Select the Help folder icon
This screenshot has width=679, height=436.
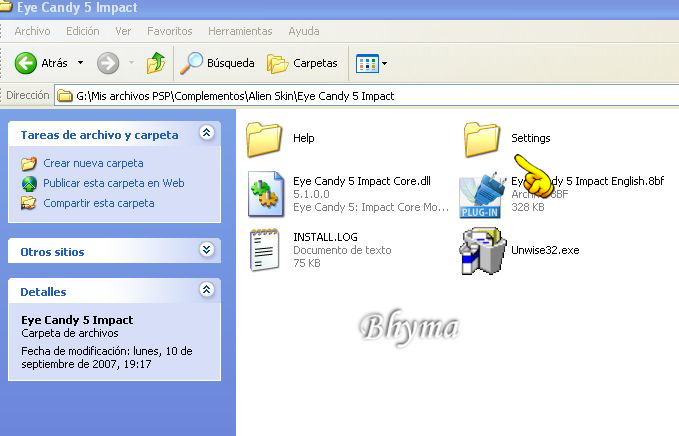point(264,139)
